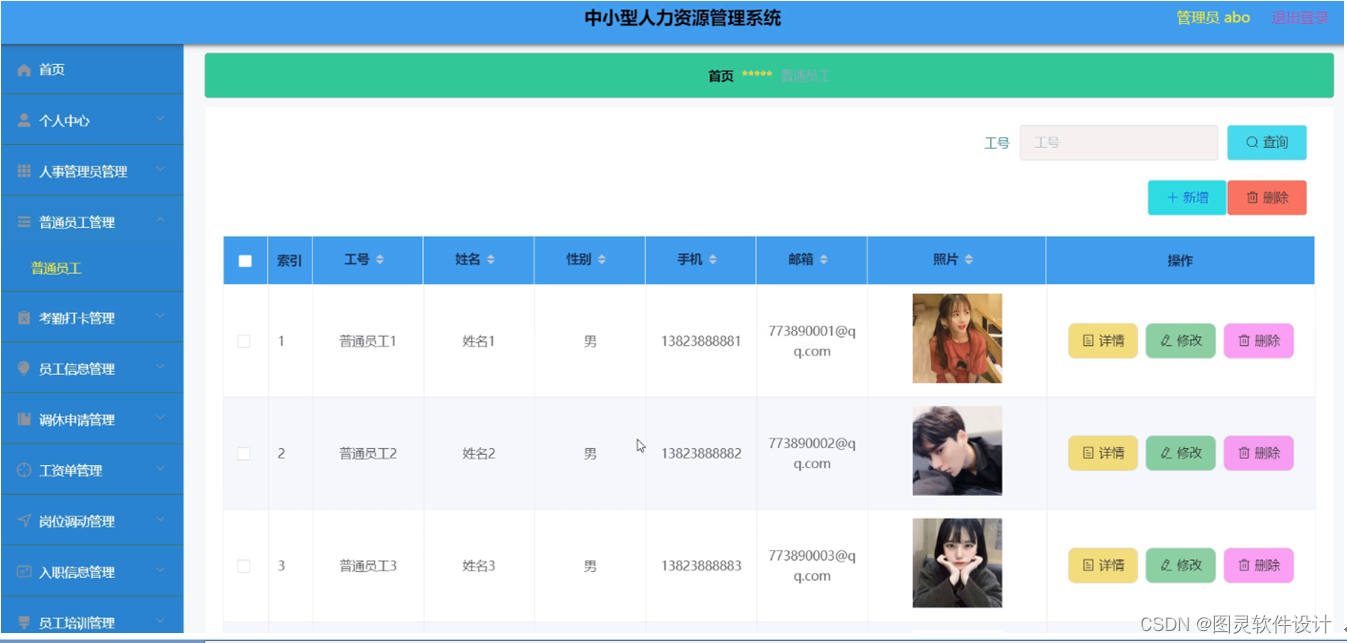1347x643 pixels.
Task: Open 首页 in the sidebar
Action: (92, 70)
